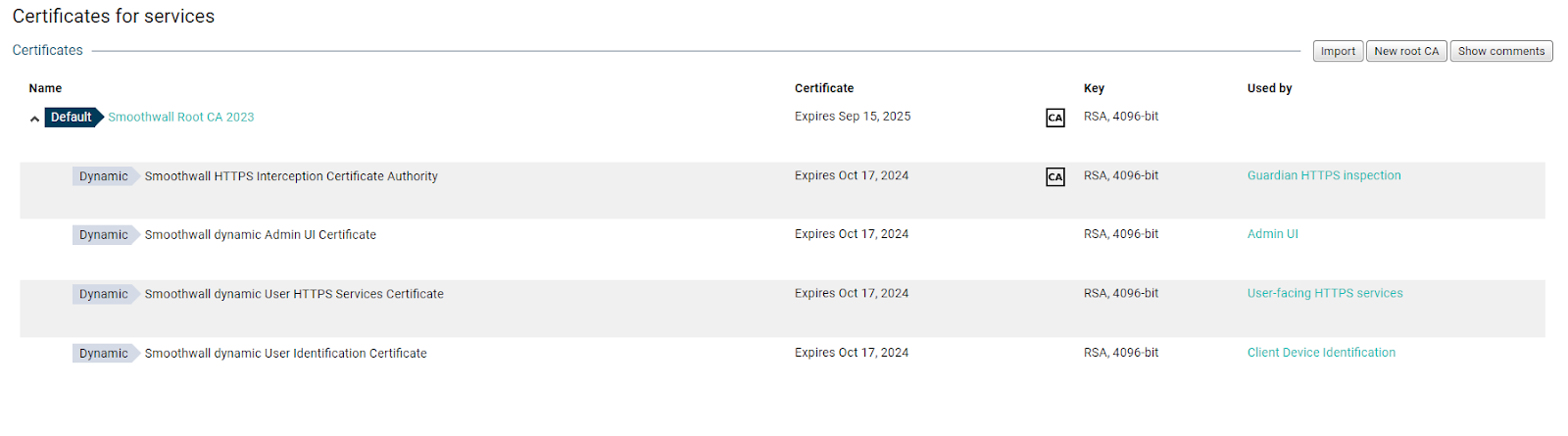This screenshot has width=1568, height=436.
Task: Select Smoothwall dynamic User HTTPS Services Certificate
Action: (x=294, y=294)
